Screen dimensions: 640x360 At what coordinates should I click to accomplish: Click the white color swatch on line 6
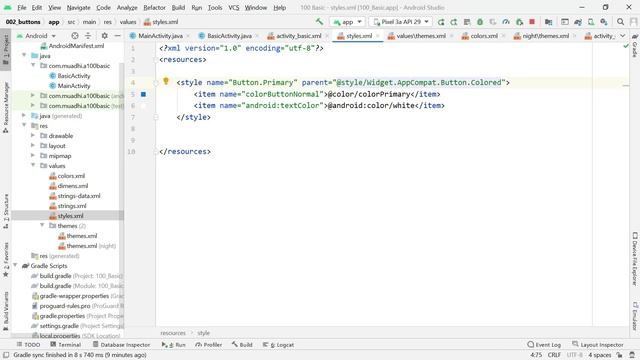143,106
